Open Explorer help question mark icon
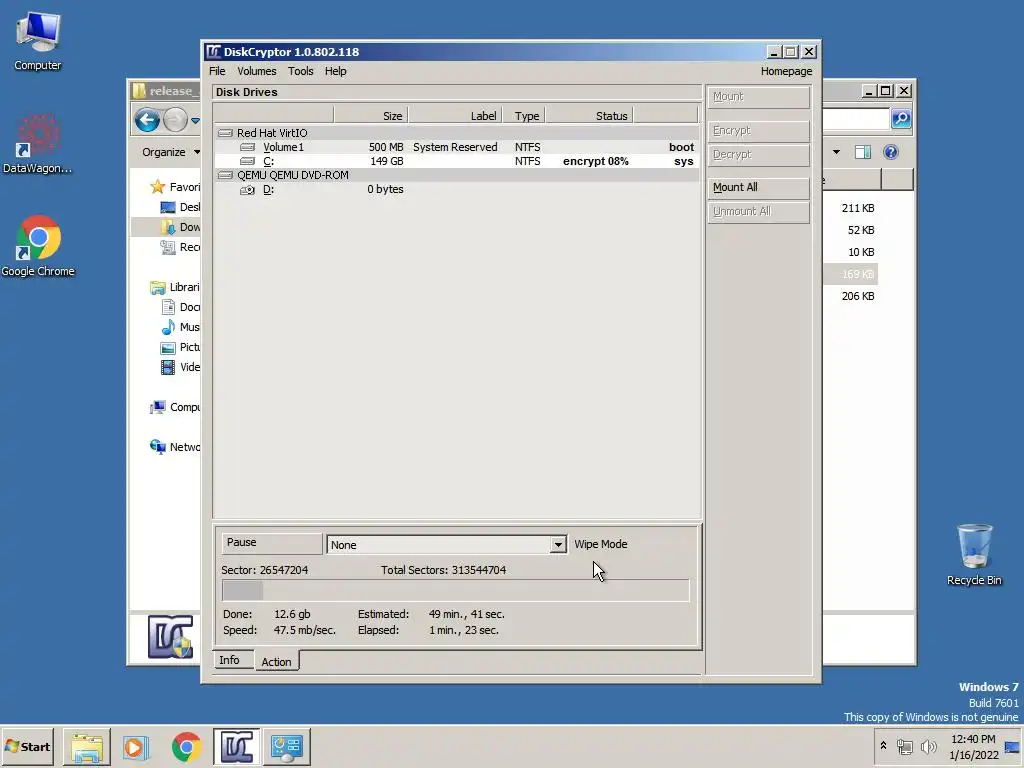 (891, 152)
